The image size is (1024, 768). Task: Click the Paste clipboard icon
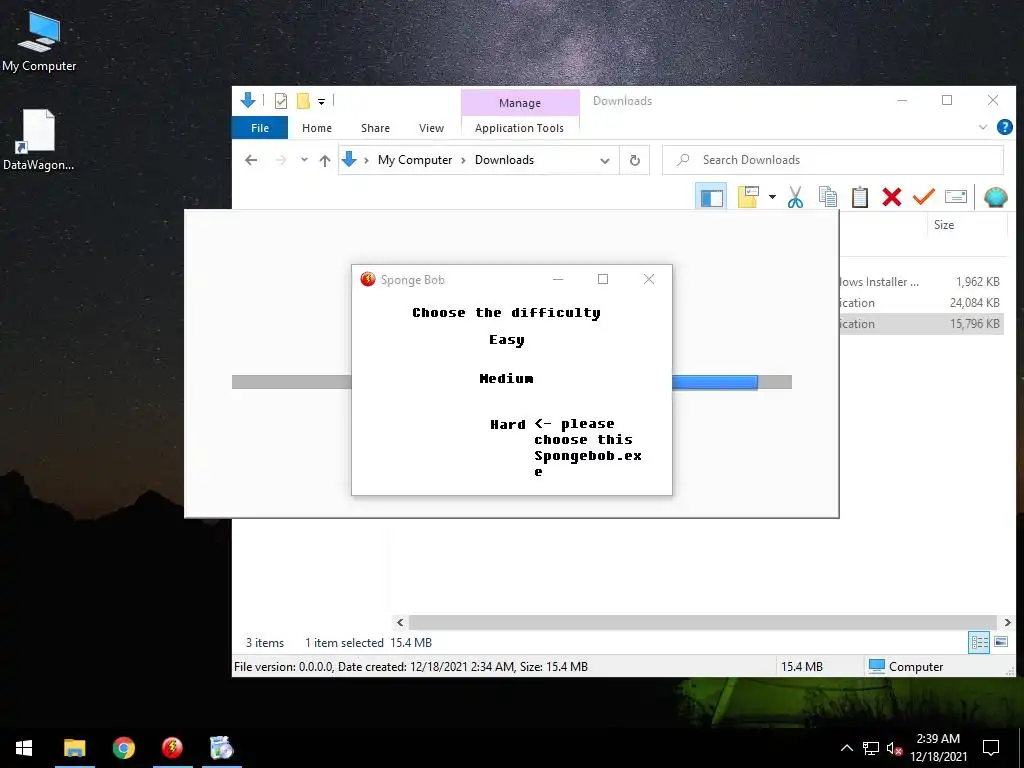coord(859,197)
